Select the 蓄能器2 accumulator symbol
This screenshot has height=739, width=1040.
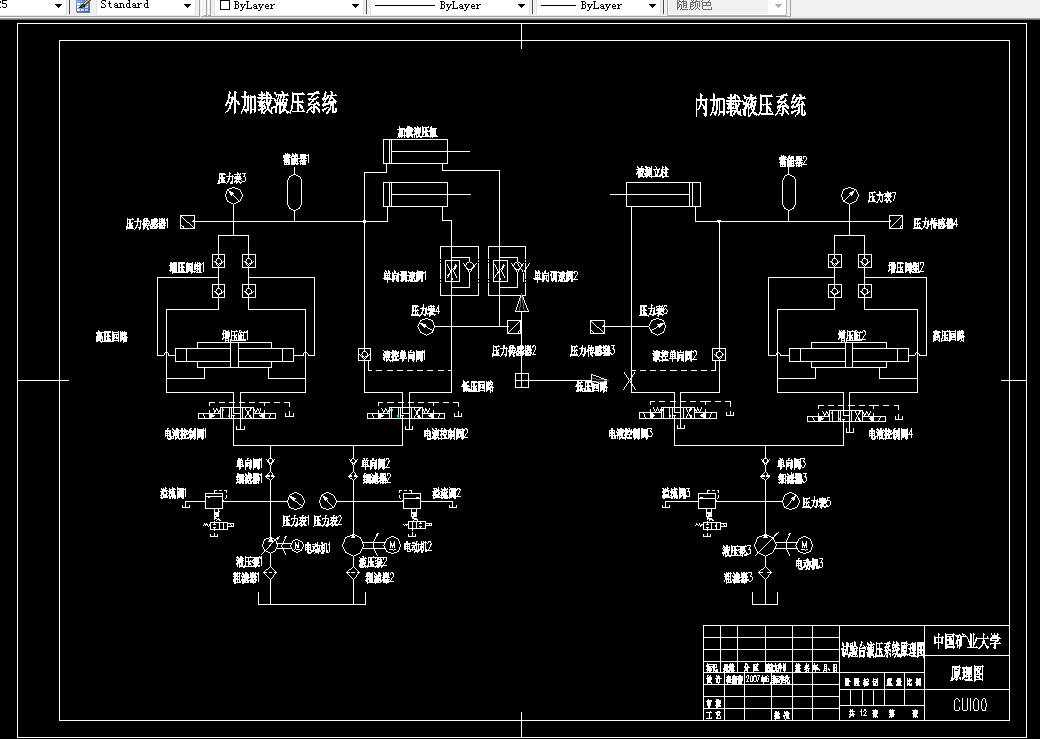pyautogui.click(x=789, y=191)
